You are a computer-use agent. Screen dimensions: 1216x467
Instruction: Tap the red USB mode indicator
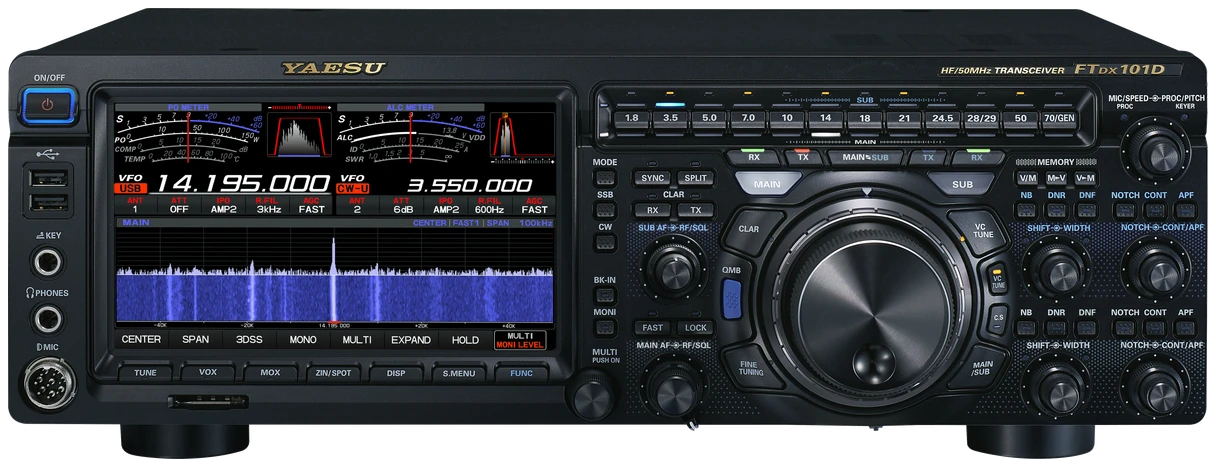130,189
